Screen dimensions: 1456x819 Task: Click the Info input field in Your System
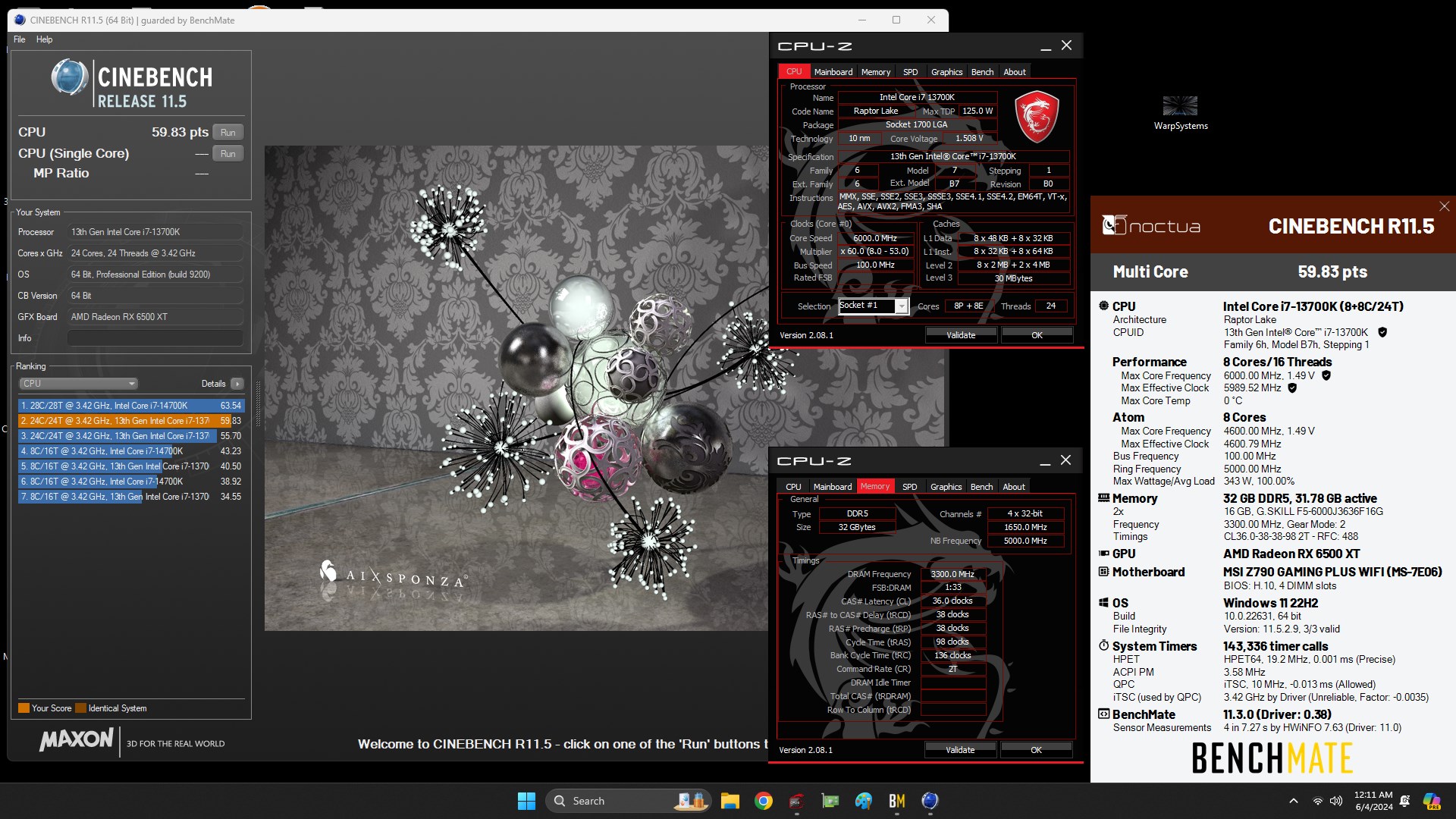click(155, 338)
